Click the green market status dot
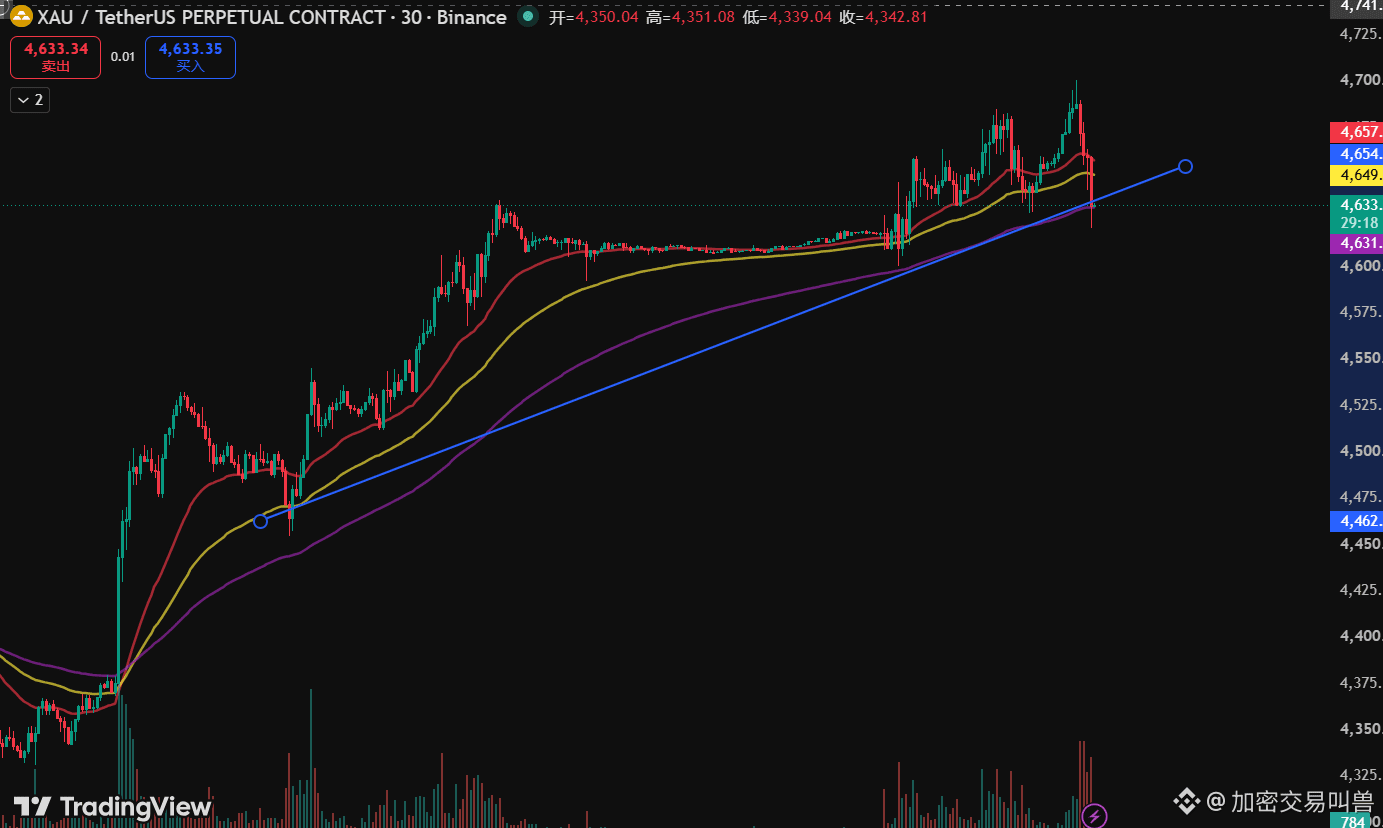The image size is (1383, 828). (x=526, y=17)
